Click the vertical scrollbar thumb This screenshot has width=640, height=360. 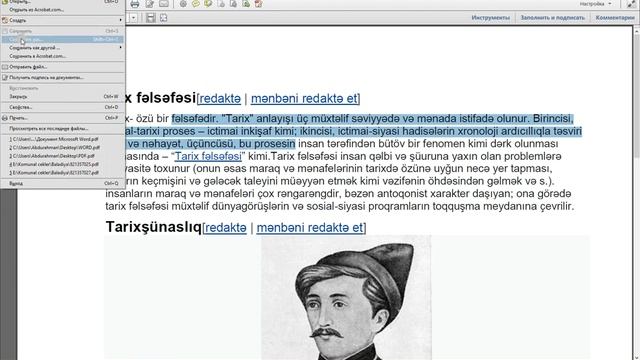636,96
